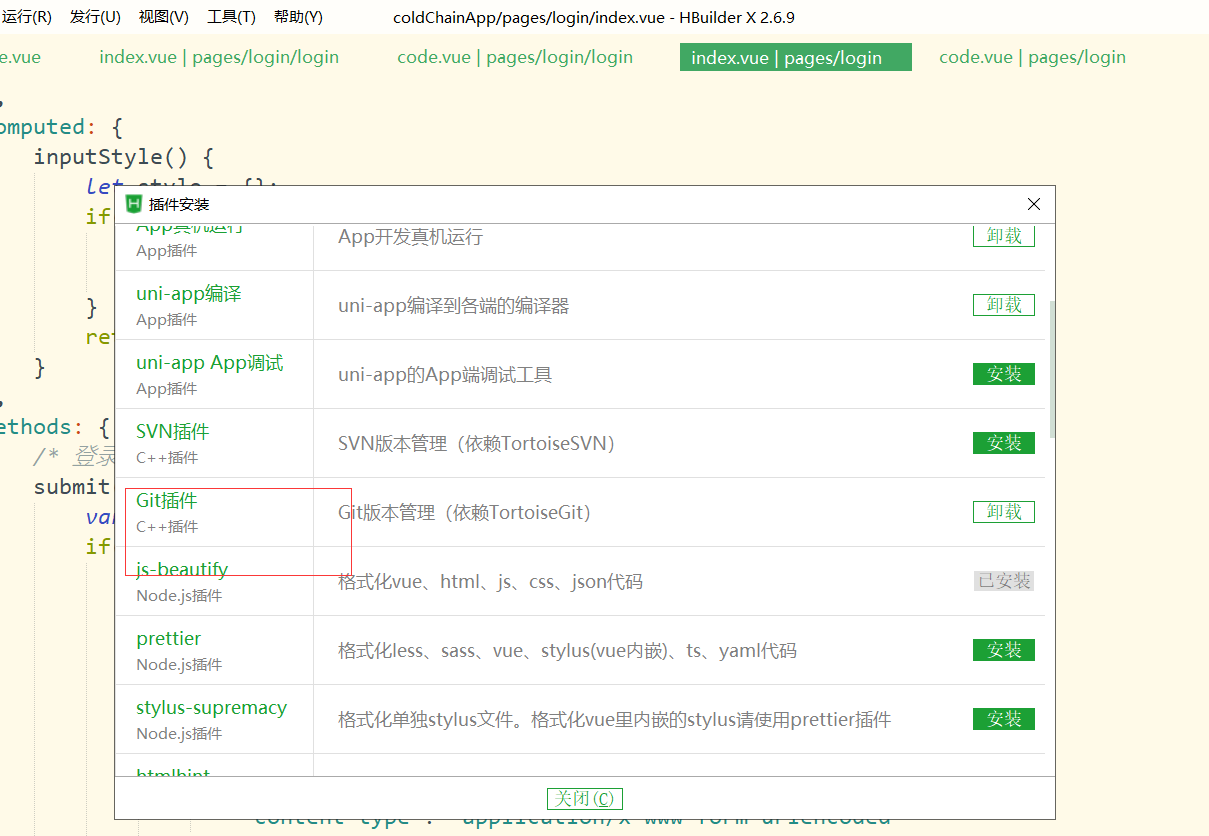Click stylus-supremacy description text
1209x836 pixels.
tap(614, 720)
